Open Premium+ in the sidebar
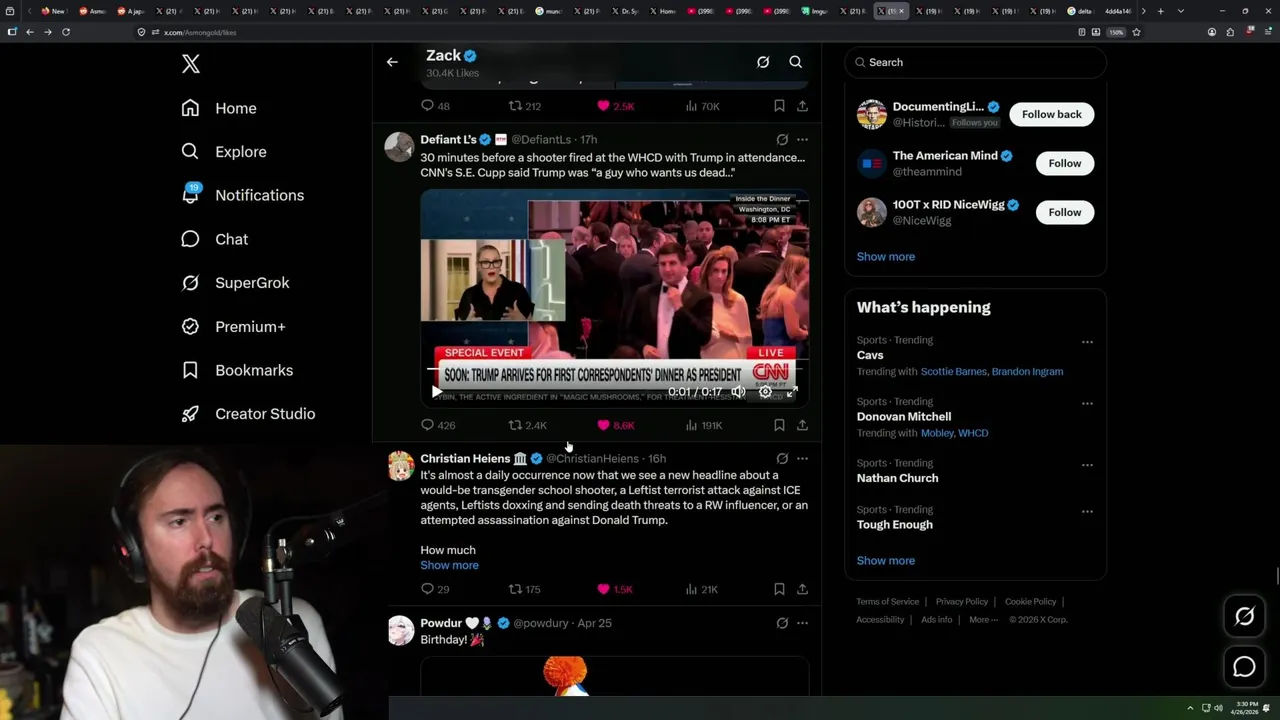Image resolution: width=1280 pixels, height=720 pixels. pos(234,327)
